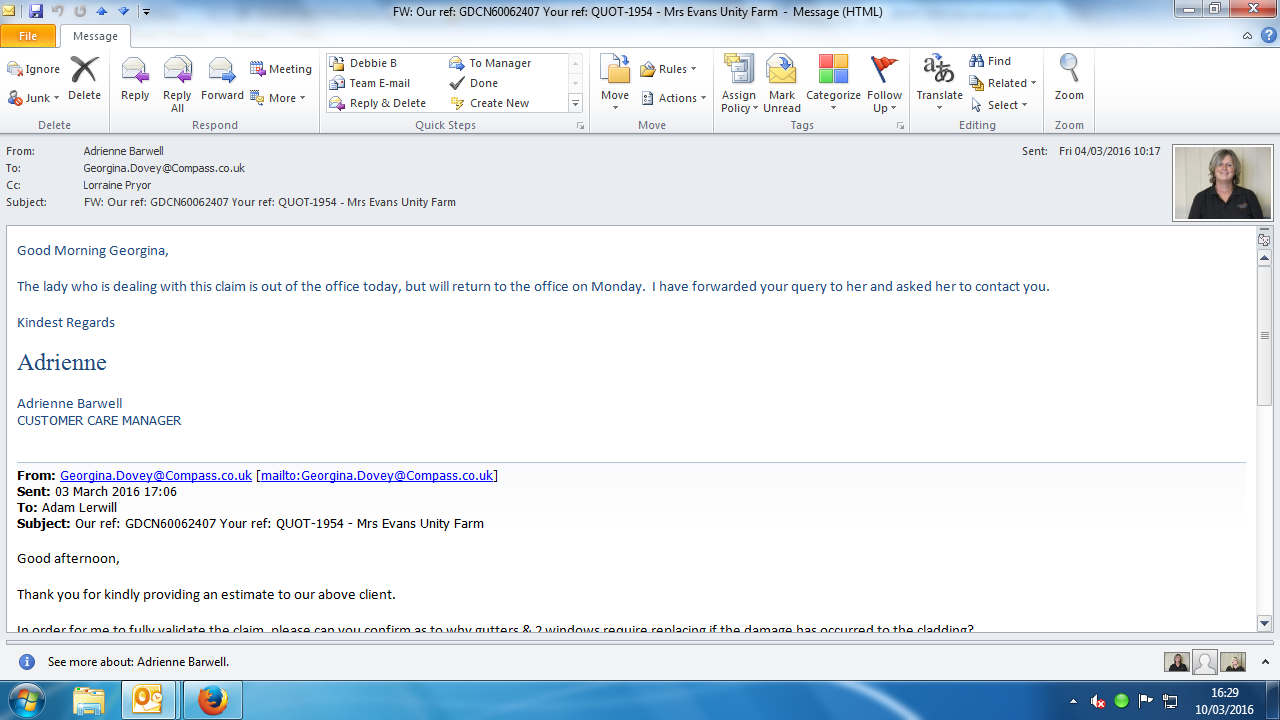
Task: Open Windows Explorer from the taskbar
Action: (x=88, y=700)
